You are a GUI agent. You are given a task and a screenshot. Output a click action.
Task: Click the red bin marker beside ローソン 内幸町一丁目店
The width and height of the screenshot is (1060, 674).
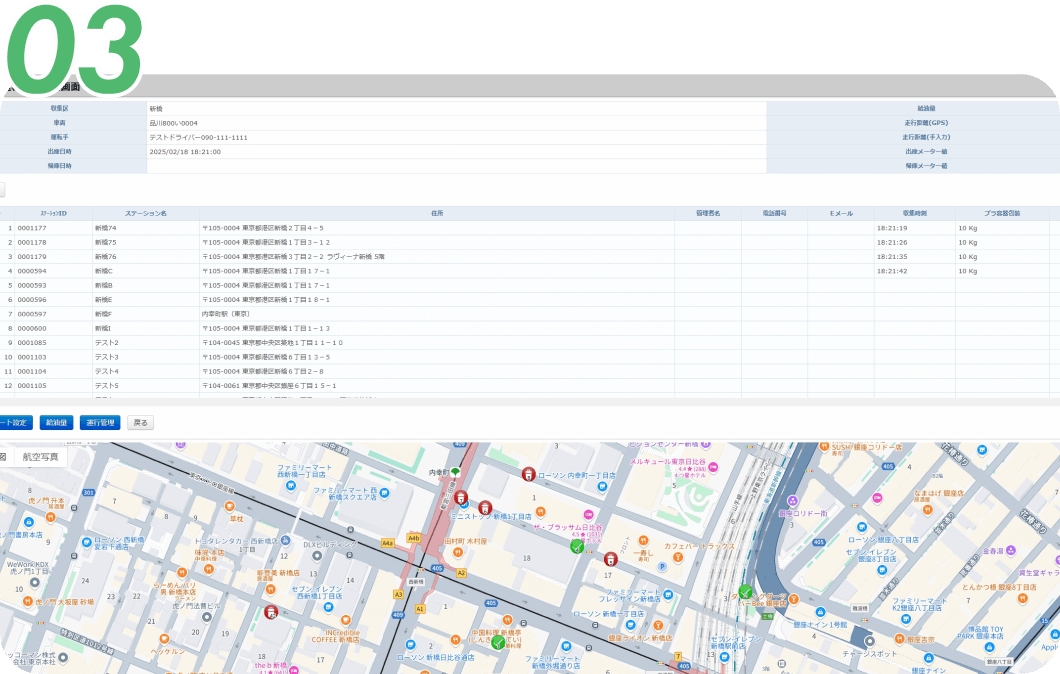529,474
